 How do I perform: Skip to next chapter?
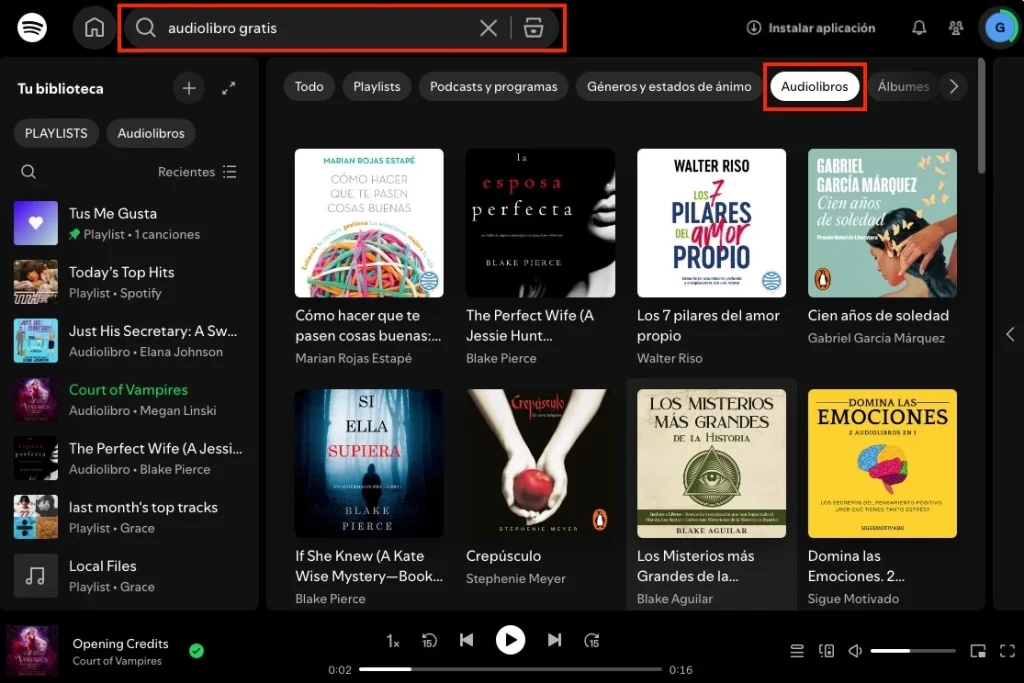pos(554,640)
